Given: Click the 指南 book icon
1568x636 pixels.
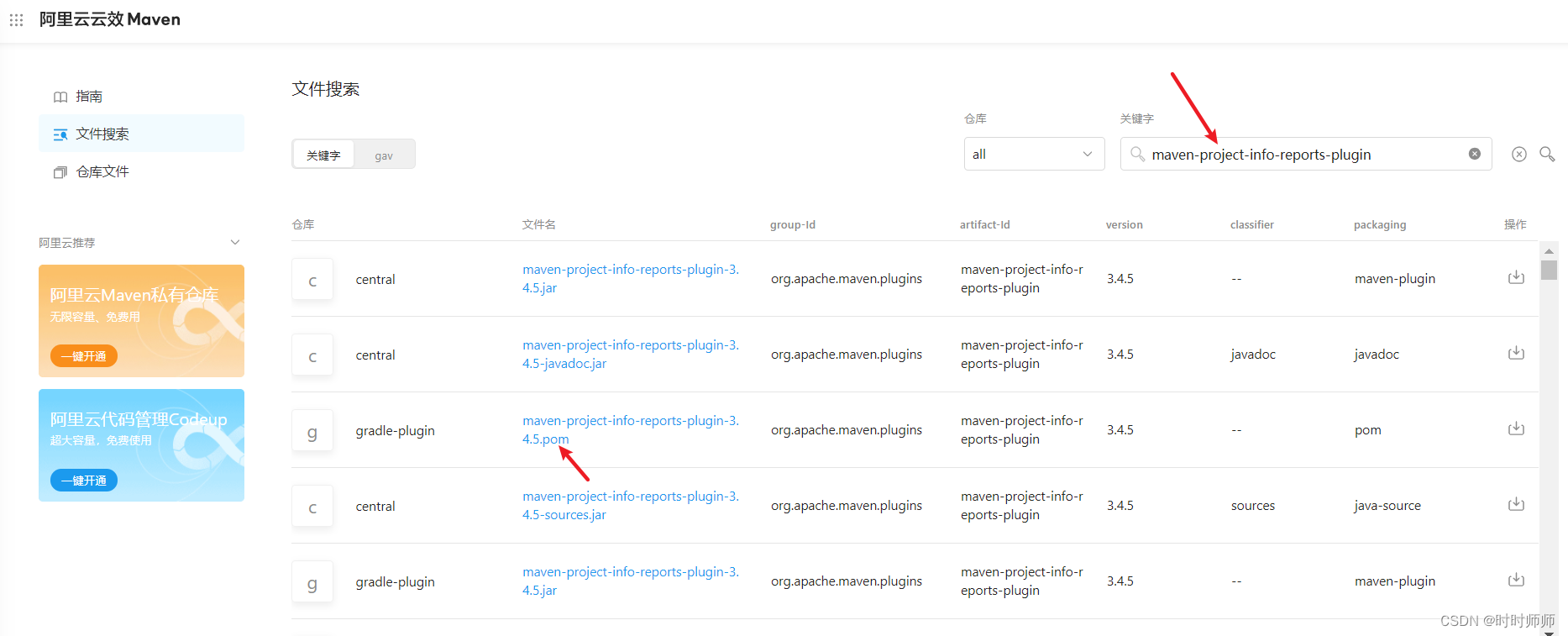Looking at the screenshot, I should pos(60,97).
